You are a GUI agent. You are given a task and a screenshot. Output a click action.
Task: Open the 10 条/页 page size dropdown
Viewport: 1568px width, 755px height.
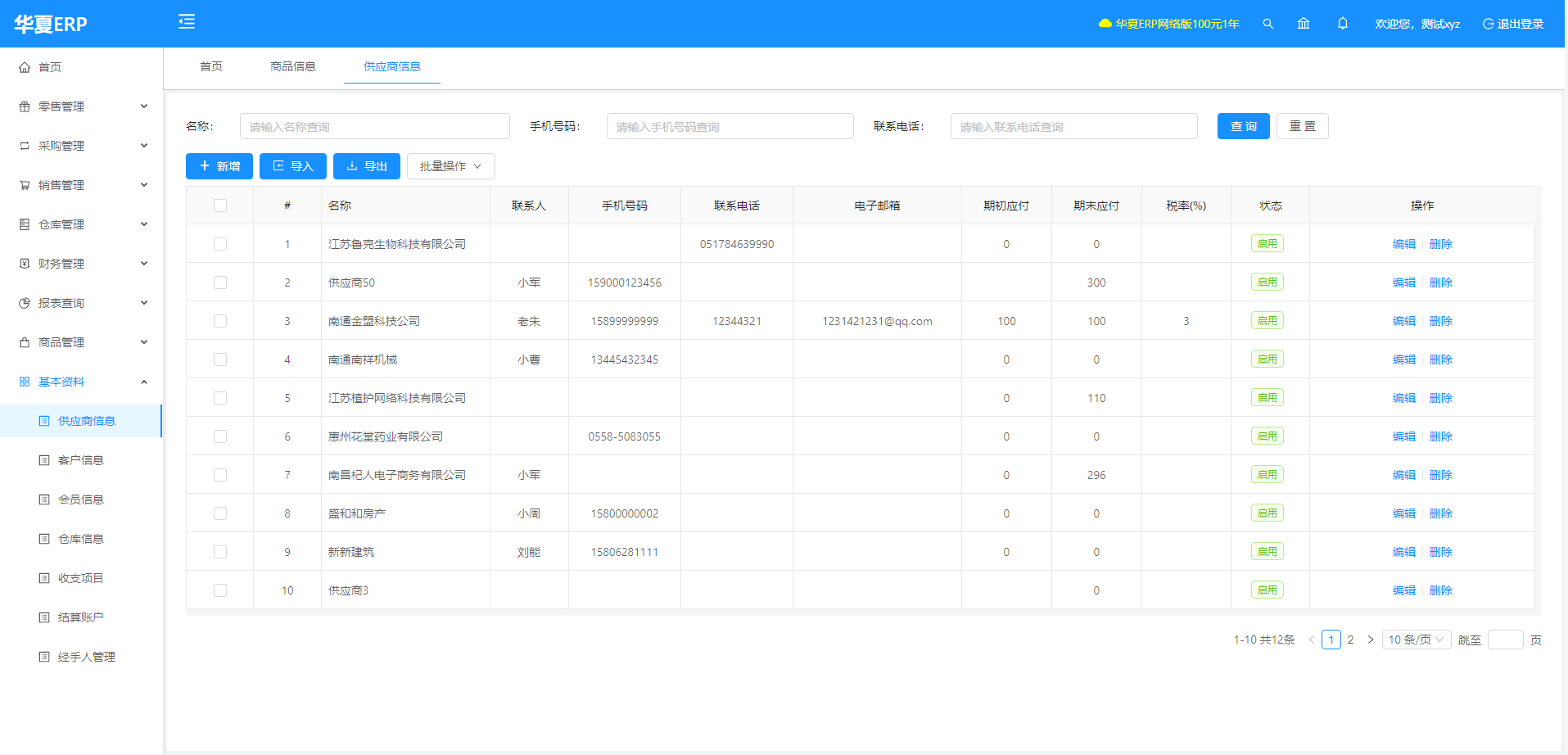point(1417,640)
